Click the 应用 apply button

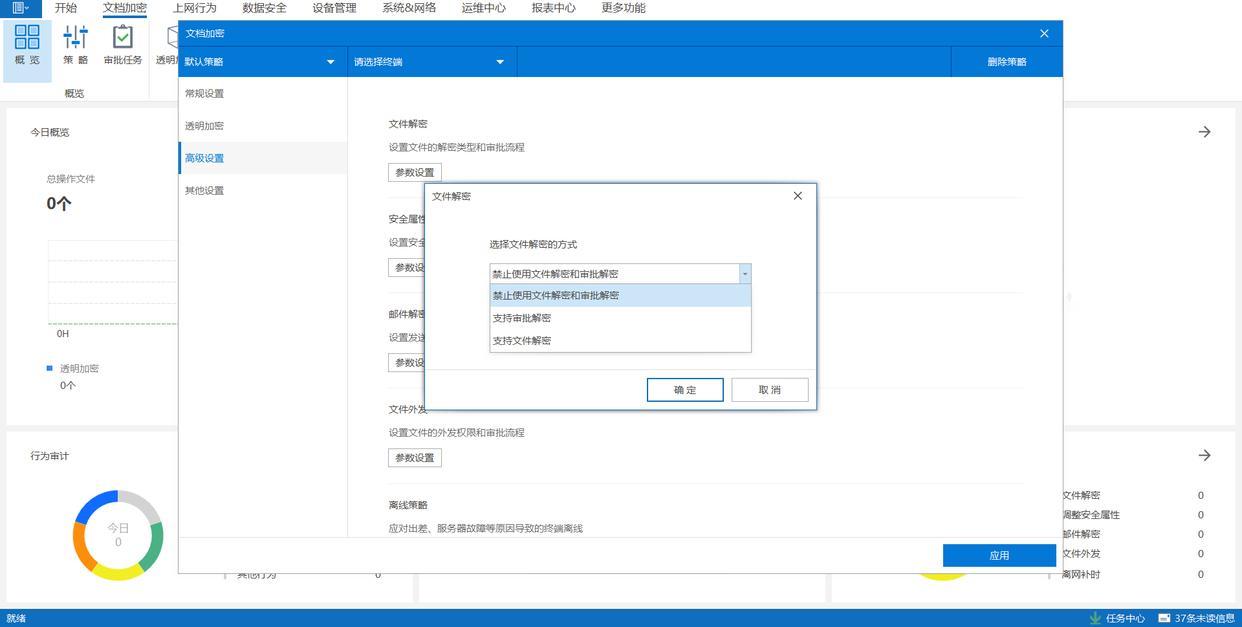pos(999,556)
